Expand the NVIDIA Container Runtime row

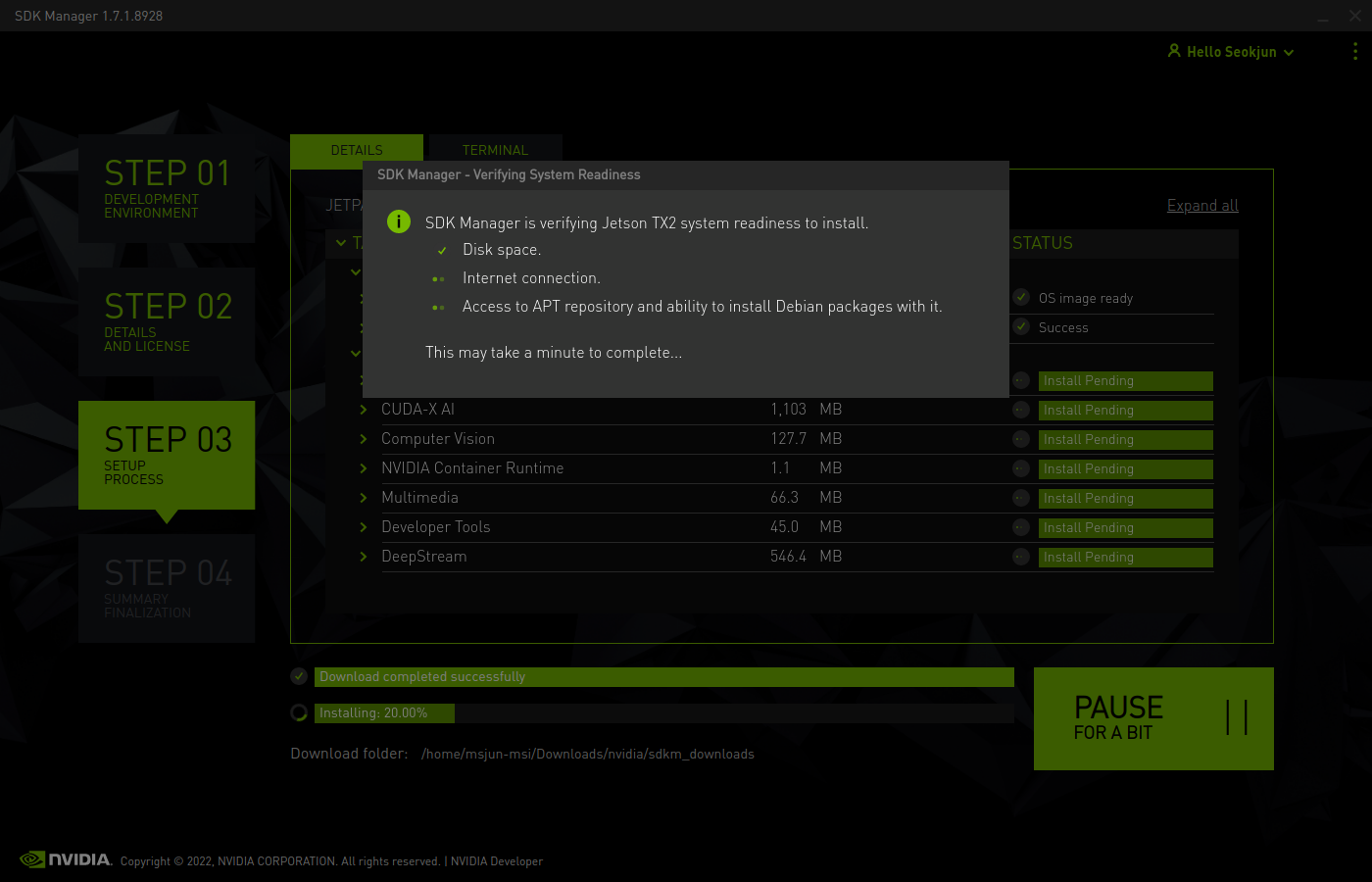(364, 468)
